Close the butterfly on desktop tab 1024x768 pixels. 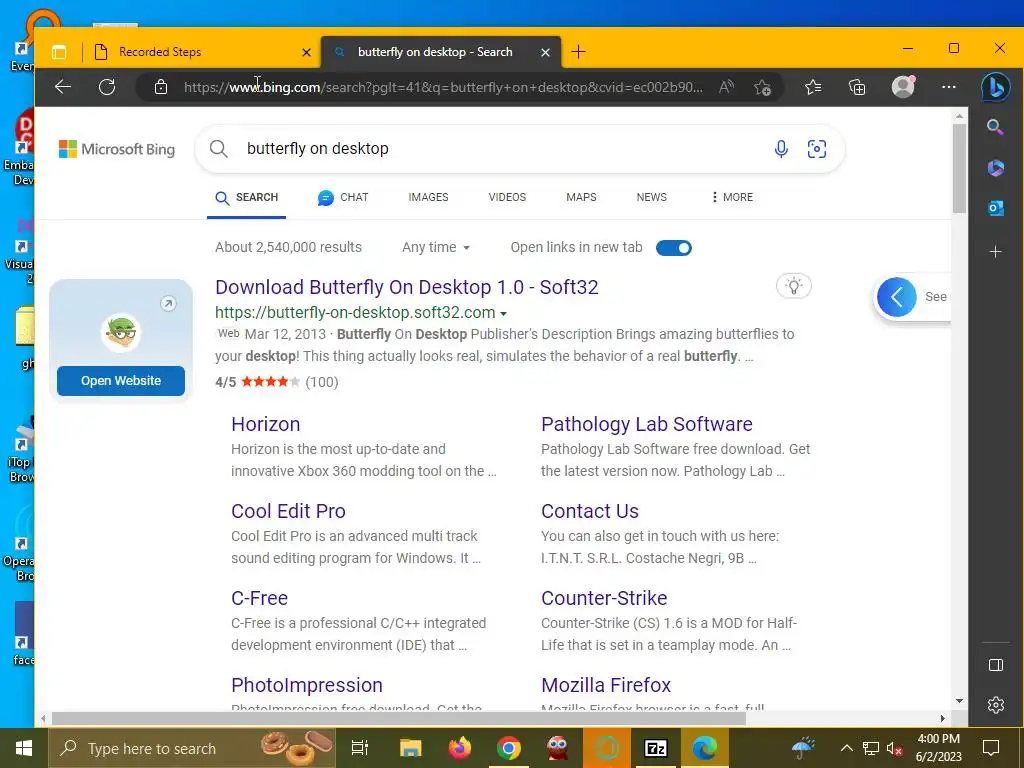coord(545,52)
